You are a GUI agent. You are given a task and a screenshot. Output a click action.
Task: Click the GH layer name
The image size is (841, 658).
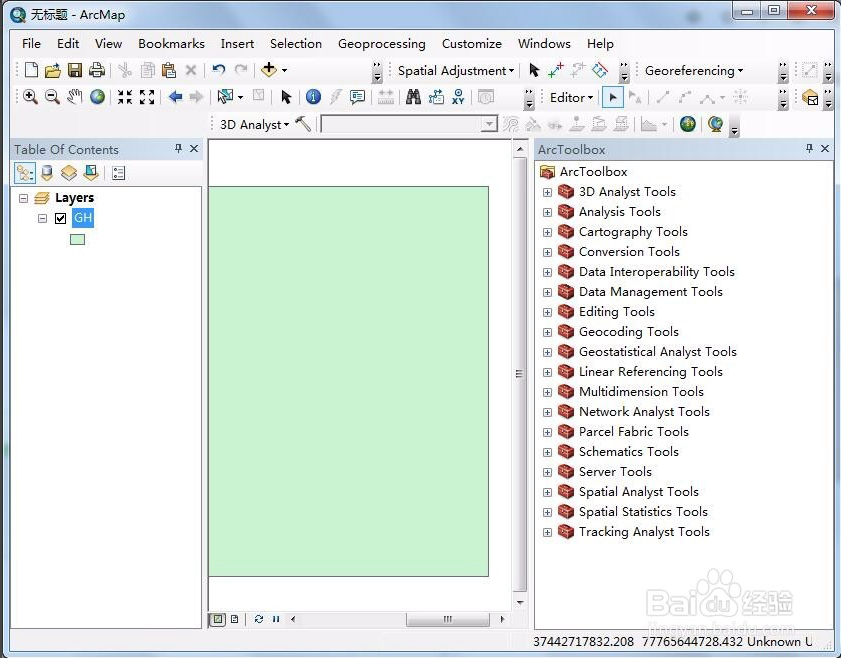83,218
